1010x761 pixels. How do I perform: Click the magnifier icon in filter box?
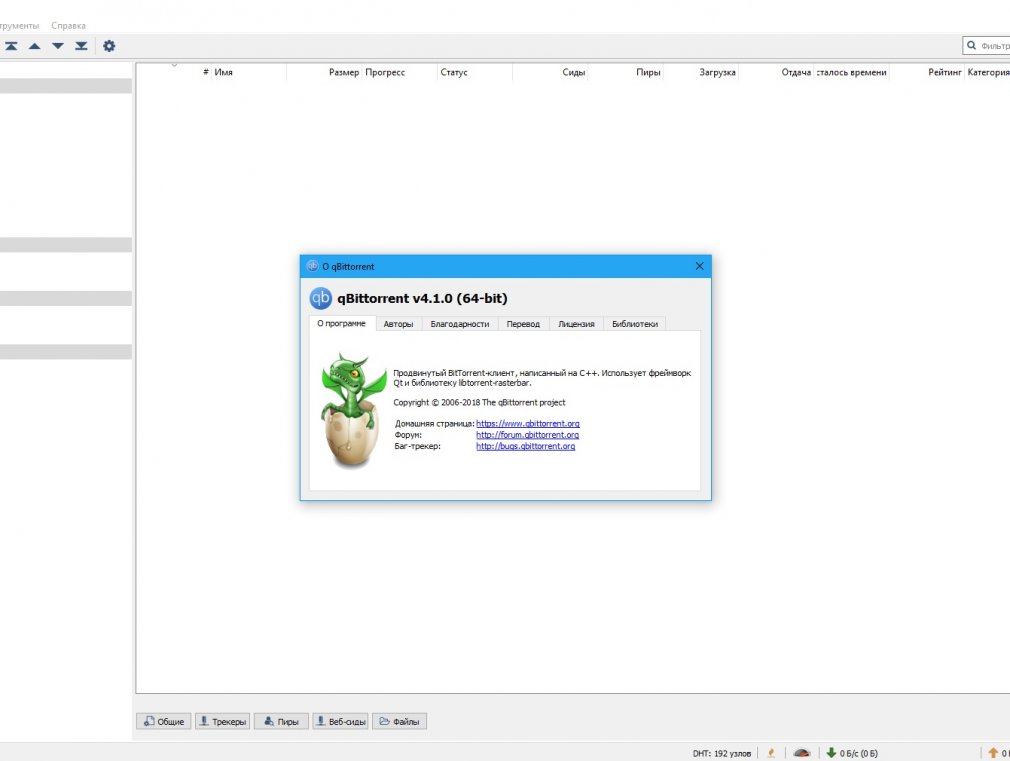[x=971, y=46]
